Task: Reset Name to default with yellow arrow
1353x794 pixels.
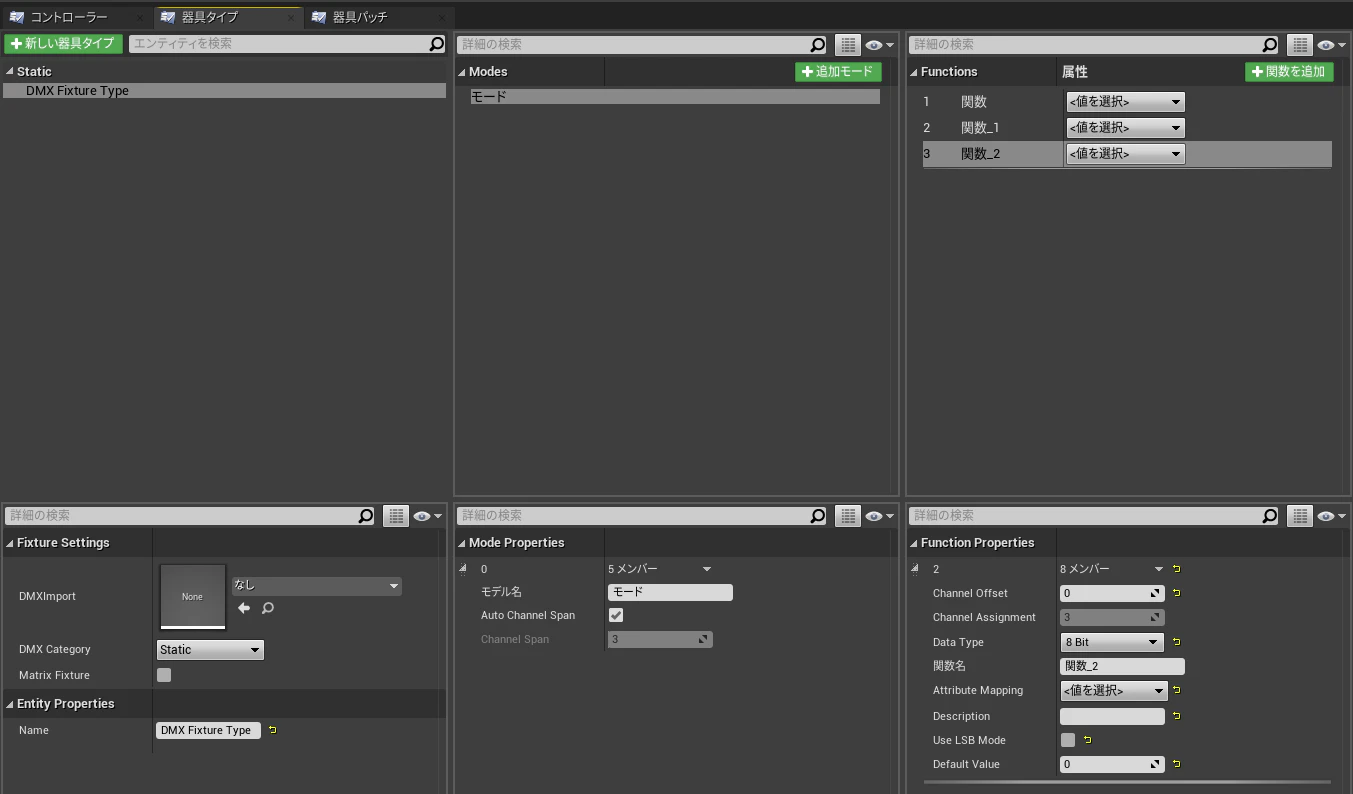Action: coord(272,730)
